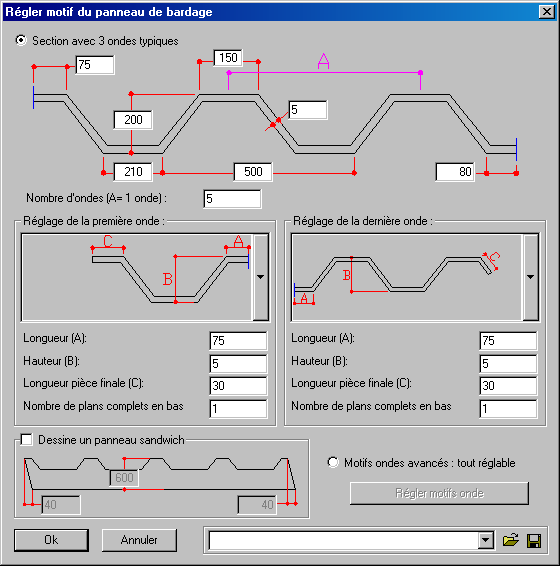Click the Ok button
The height and width of the screenshot is (566, 560).
point(51,540)
